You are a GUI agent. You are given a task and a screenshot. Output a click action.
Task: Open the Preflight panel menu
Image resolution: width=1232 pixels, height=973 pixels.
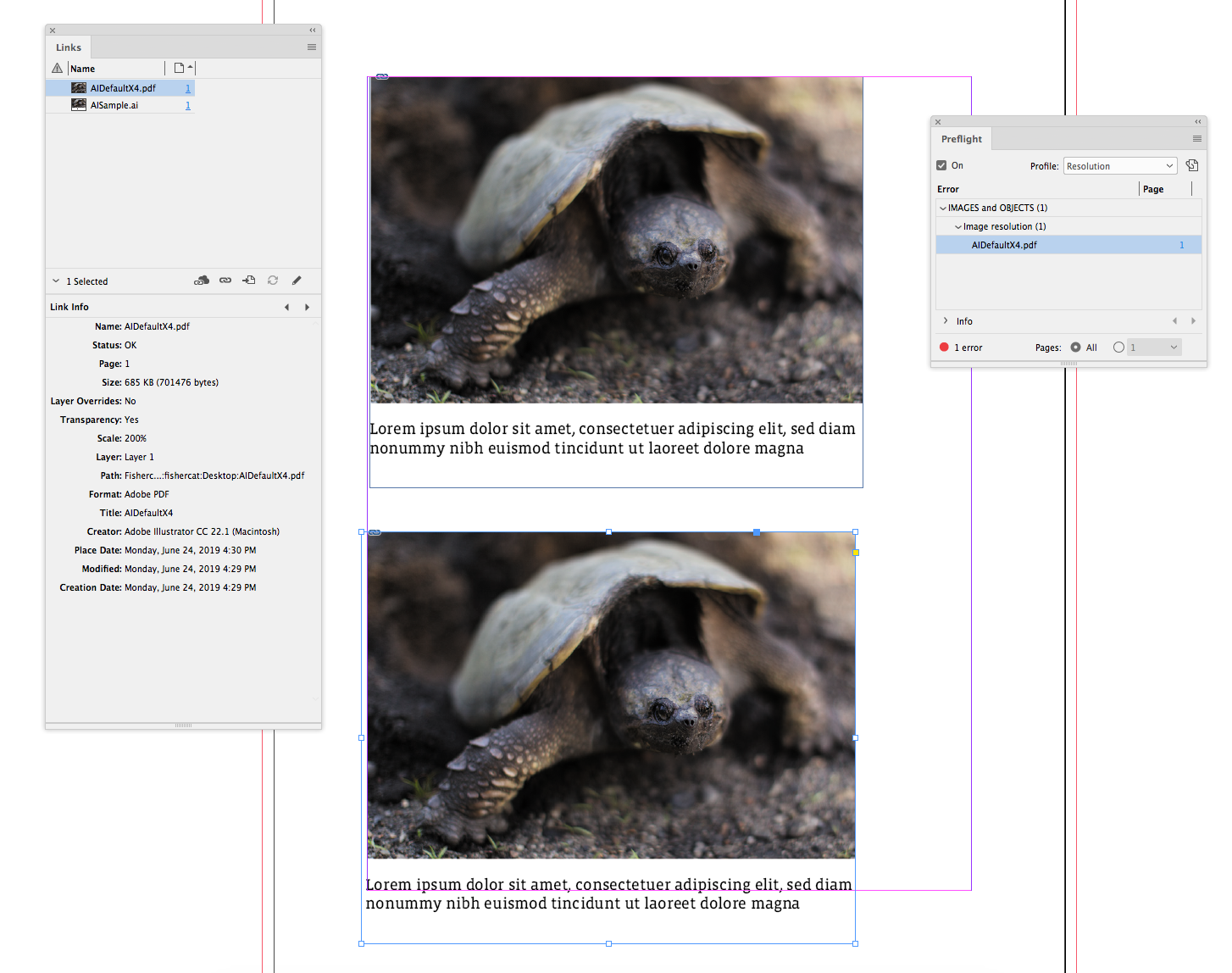coord(1197,139)
